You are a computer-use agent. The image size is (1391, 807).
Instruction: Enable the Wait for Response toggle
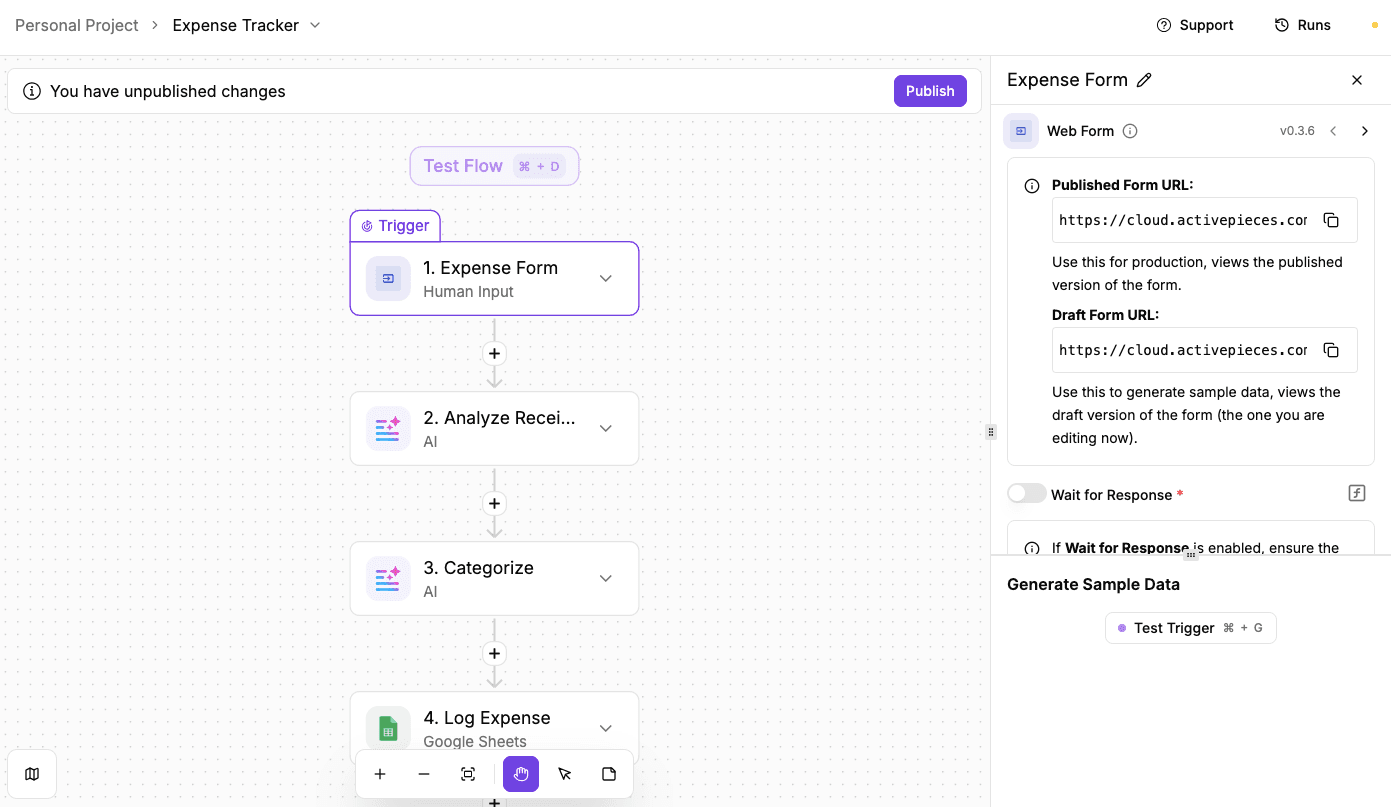point(1026,493)
